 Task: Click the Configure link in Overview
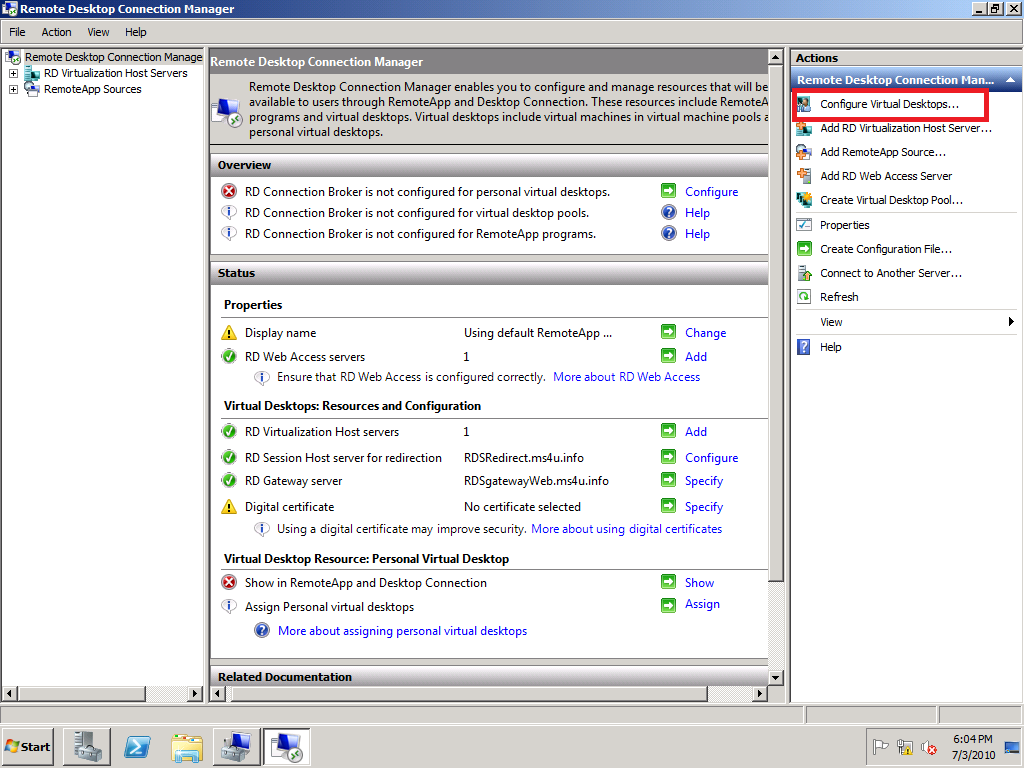pyautogui.click(x=711, y=191)
